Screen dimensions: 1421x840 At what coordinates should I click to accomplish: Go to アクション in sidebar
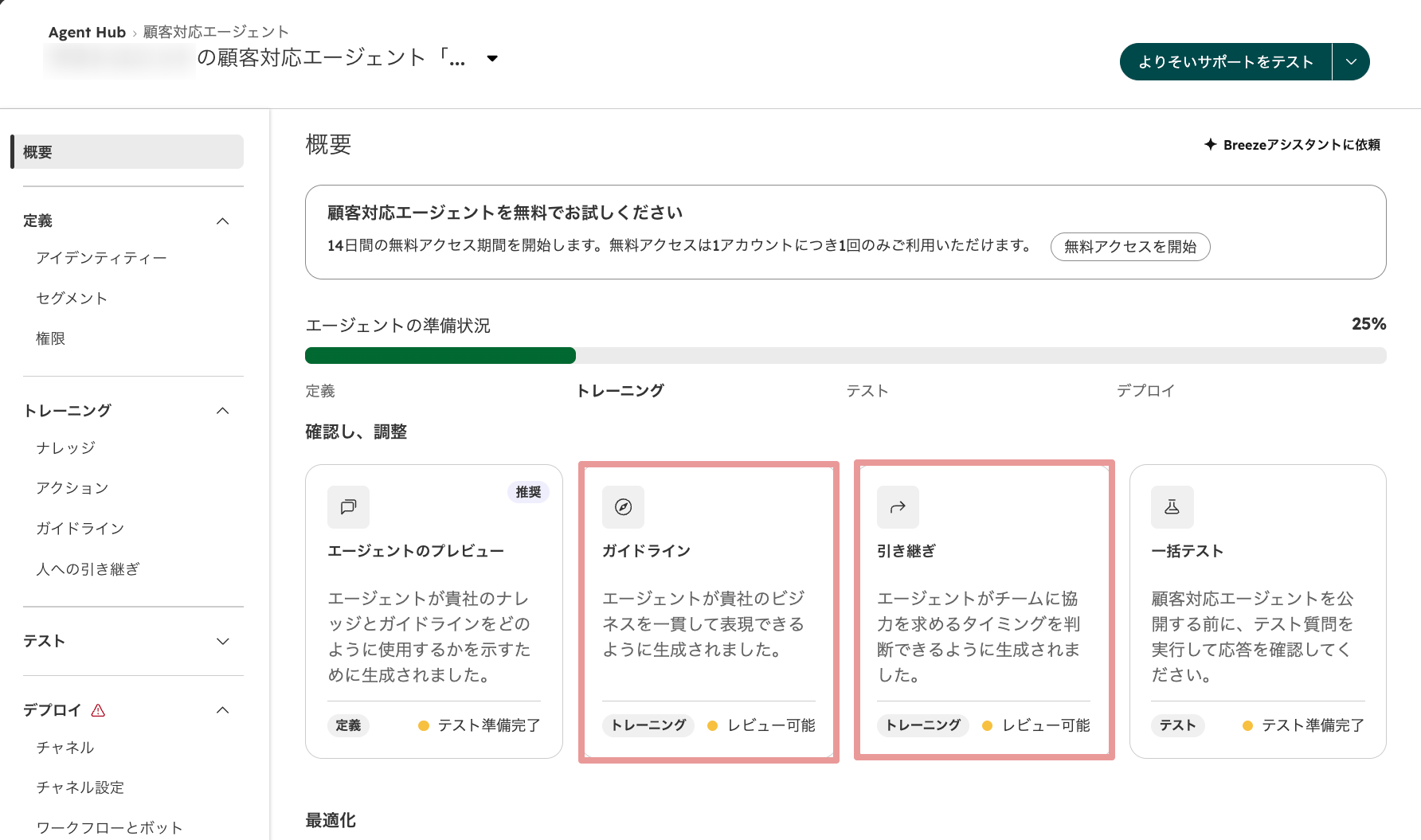[72, 488]
